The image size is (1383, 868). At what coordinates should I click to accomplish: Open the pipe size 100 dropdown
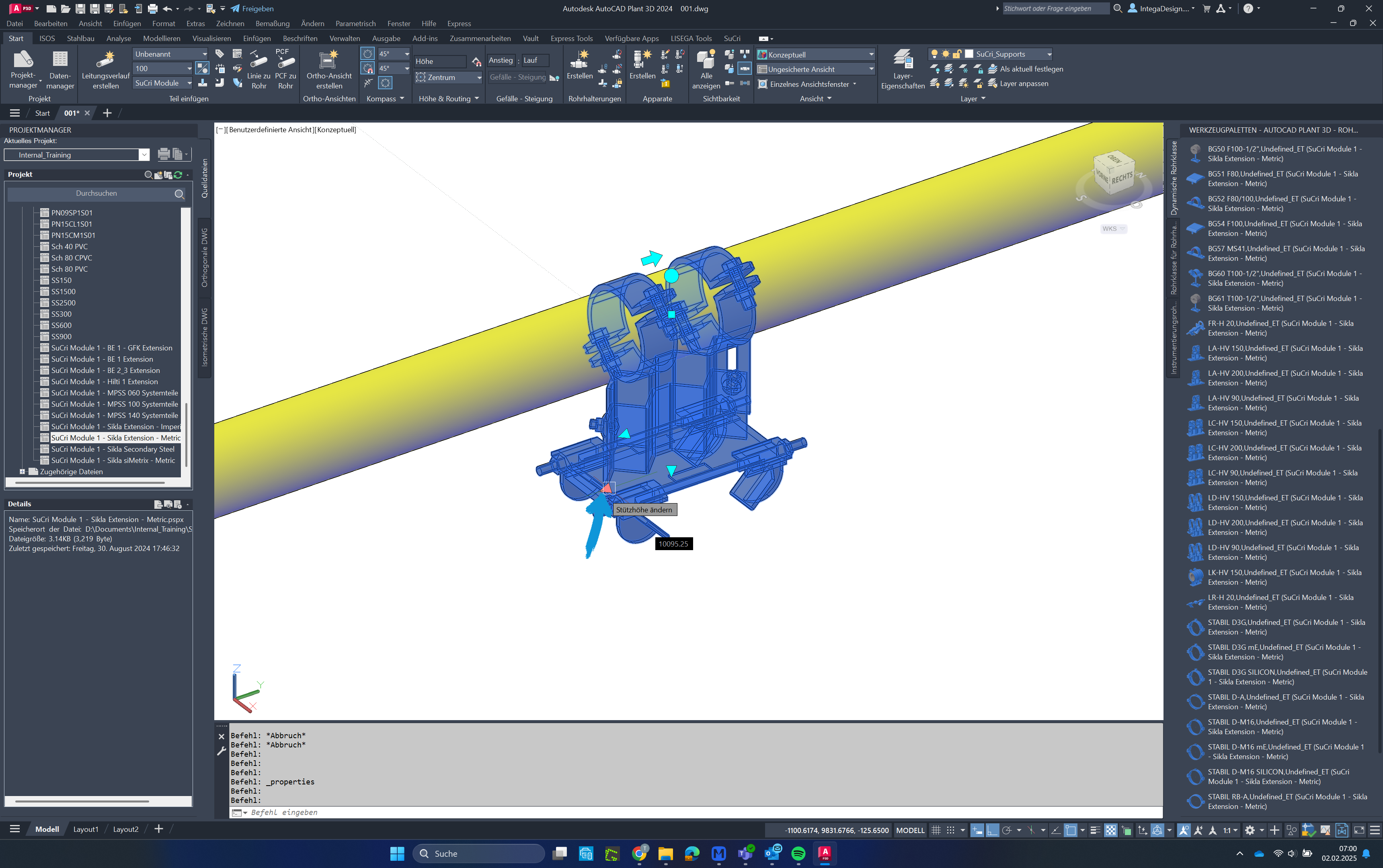pyautogui.click(x=163, y=68)
